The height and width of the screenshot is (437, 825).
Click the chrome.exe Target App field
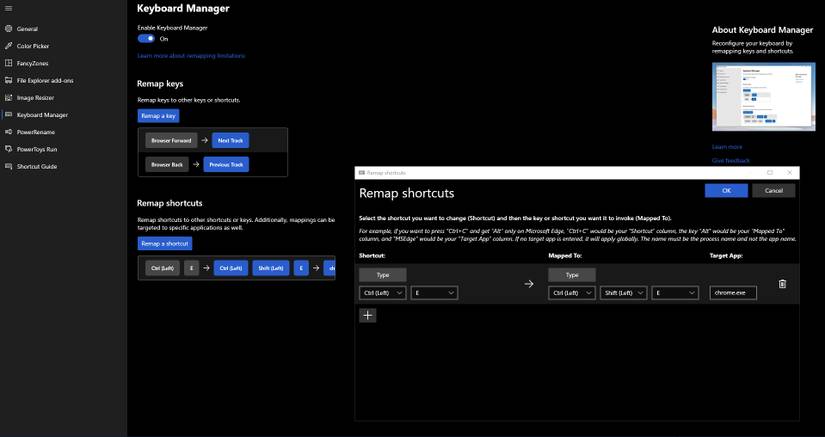tap(733, 293)
